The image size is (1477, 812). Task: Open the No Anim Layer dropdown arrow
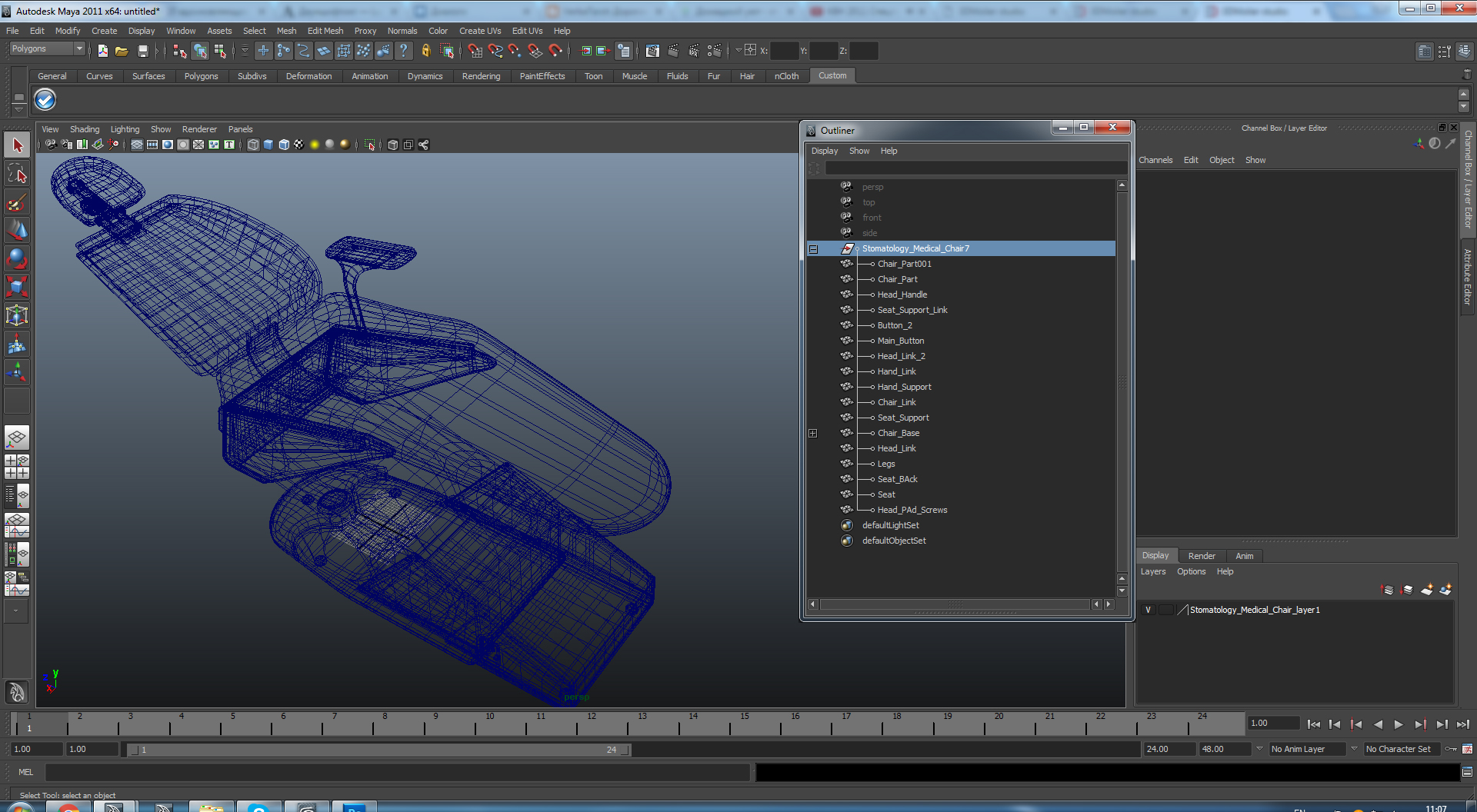click(x=1259, y=749)
